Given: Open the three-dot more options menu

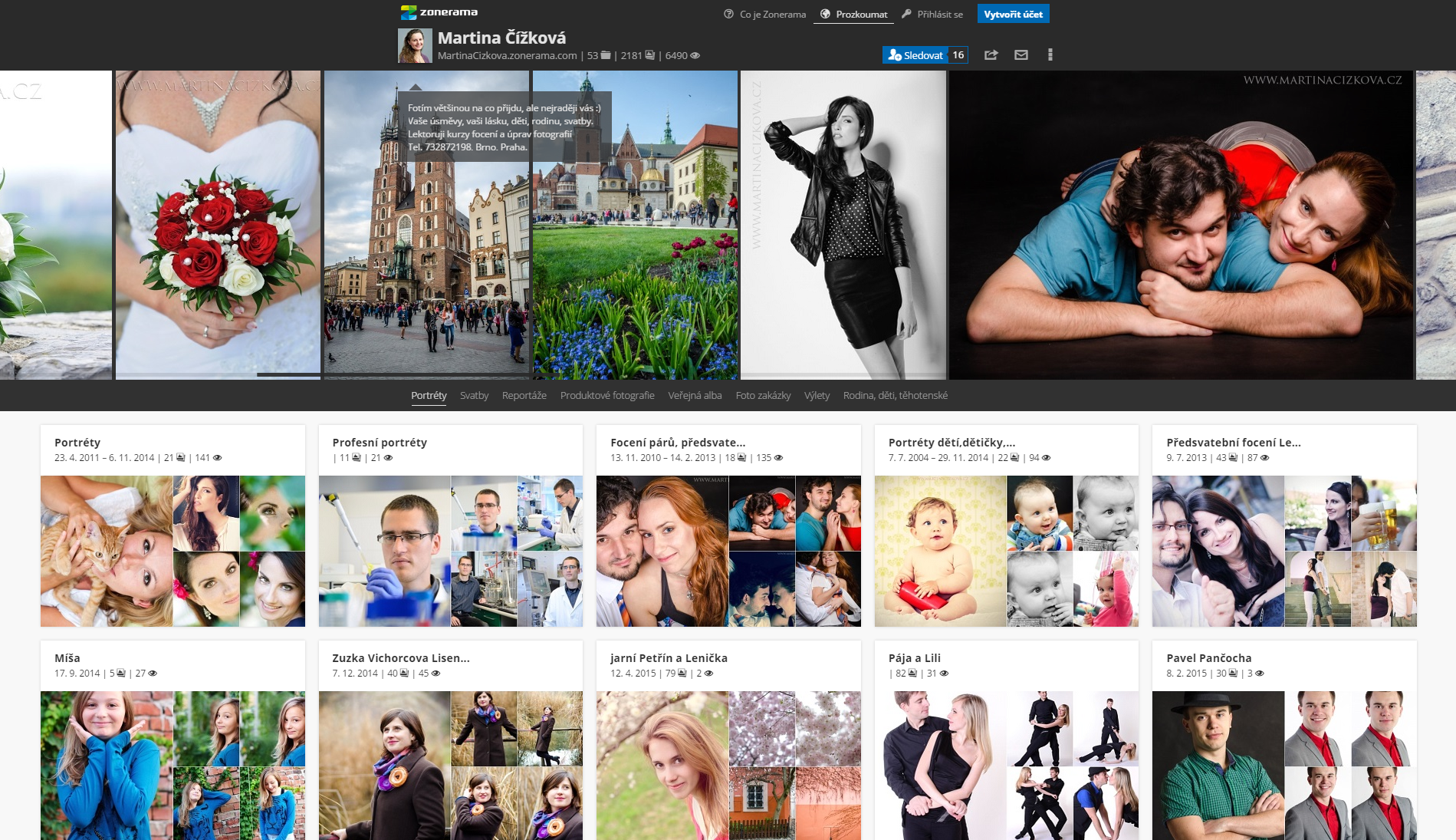Looking at the screenshot, I should [1050, 55].
